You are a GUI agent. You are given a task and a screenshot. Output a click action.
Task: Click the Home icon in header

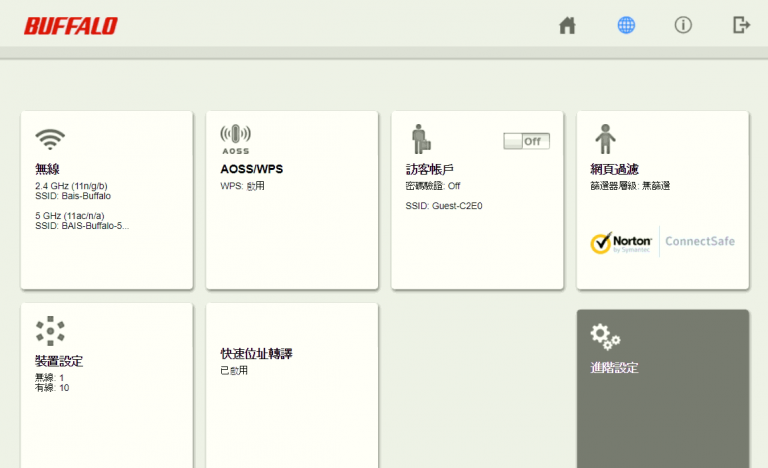[567, 25]
